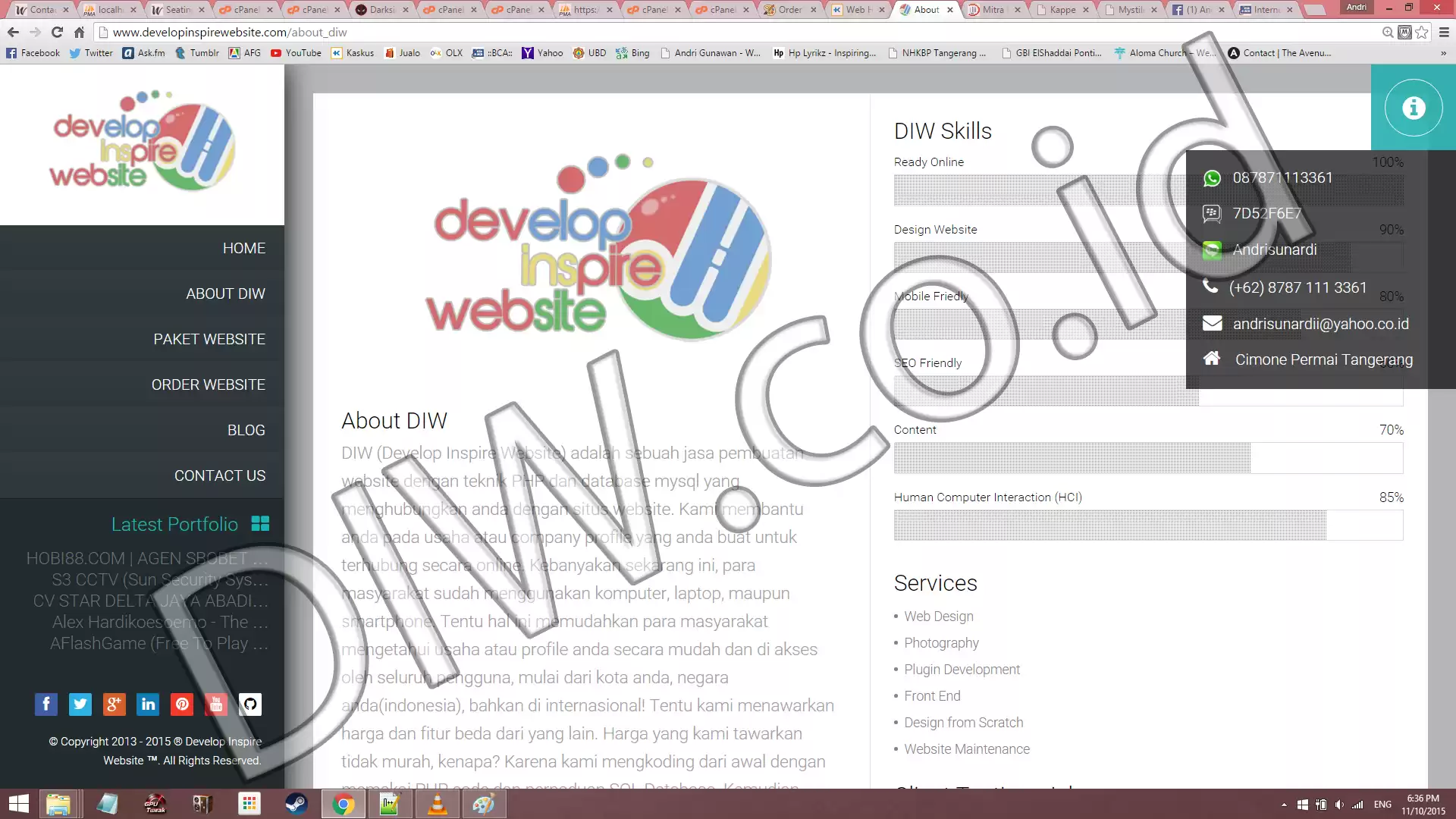The width and height of the screenshot is (1456, 819).
Task: Open the Kaskus bookmark
Action: pos(353,53)
